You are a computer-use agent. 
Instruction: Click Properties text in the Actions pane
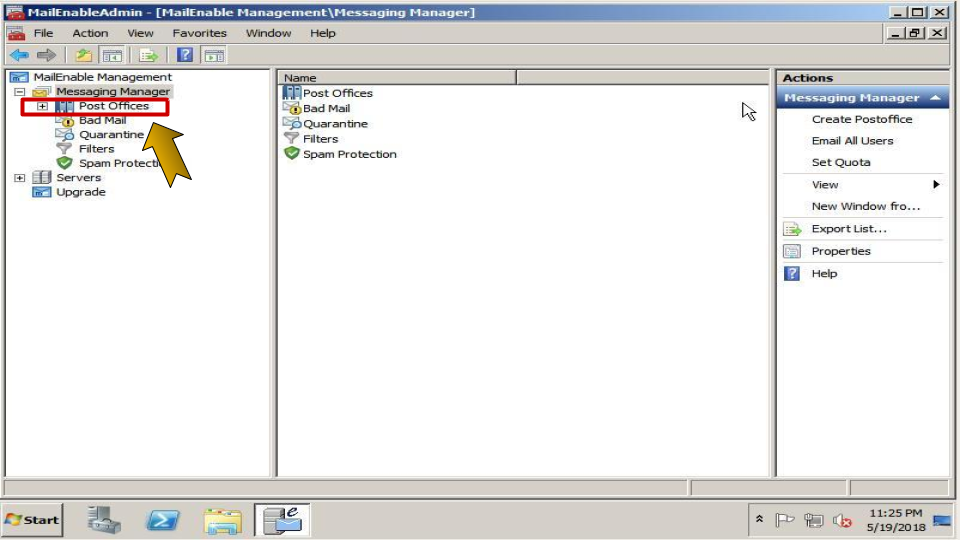841,251
